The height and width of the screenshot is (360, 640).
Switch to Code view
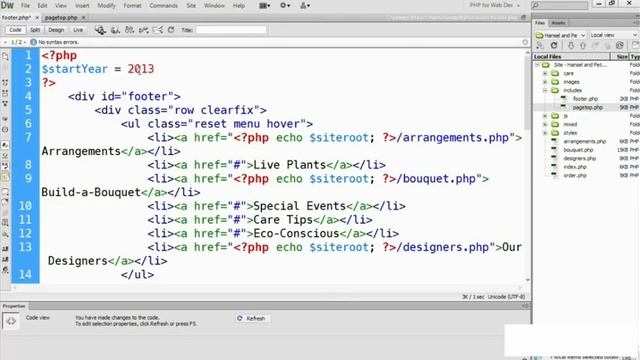15,30
